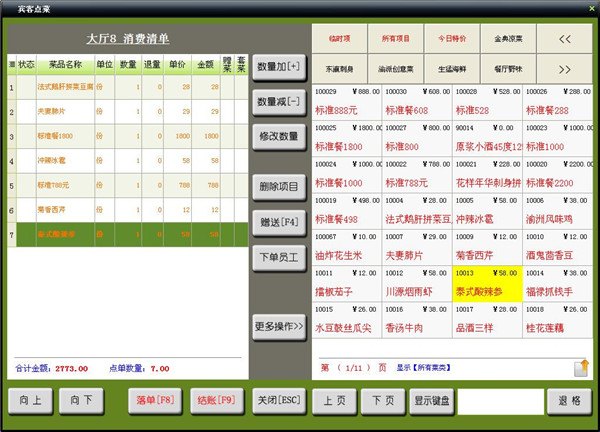Close the 宾客点菜 window with X
Viewport: 600px width, 432px height.
[x=592, y=8]
